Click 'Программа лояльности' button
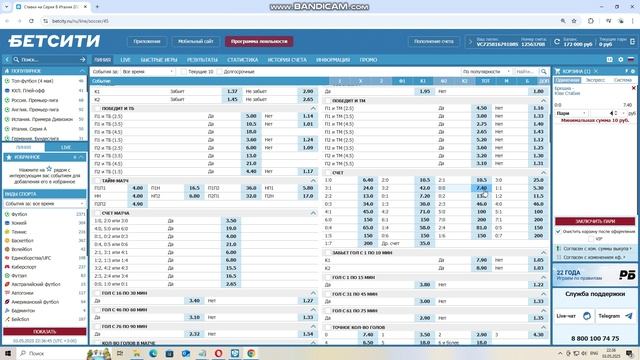This screenshot has height=360, width=640. click(259, 41)
